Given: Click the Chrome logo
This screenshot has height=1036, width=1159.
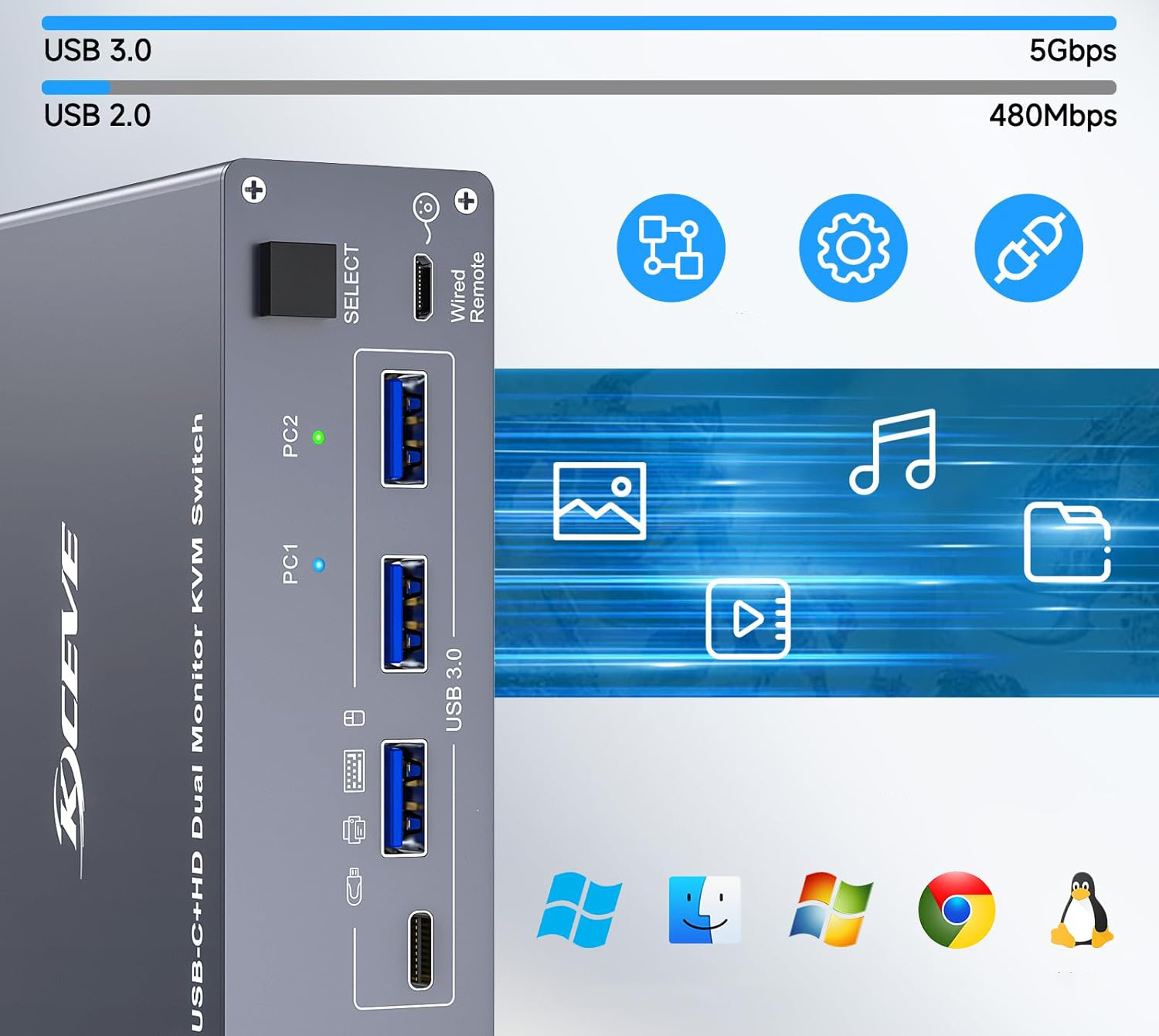Looking at the screenshot, I should coord(957,909).
